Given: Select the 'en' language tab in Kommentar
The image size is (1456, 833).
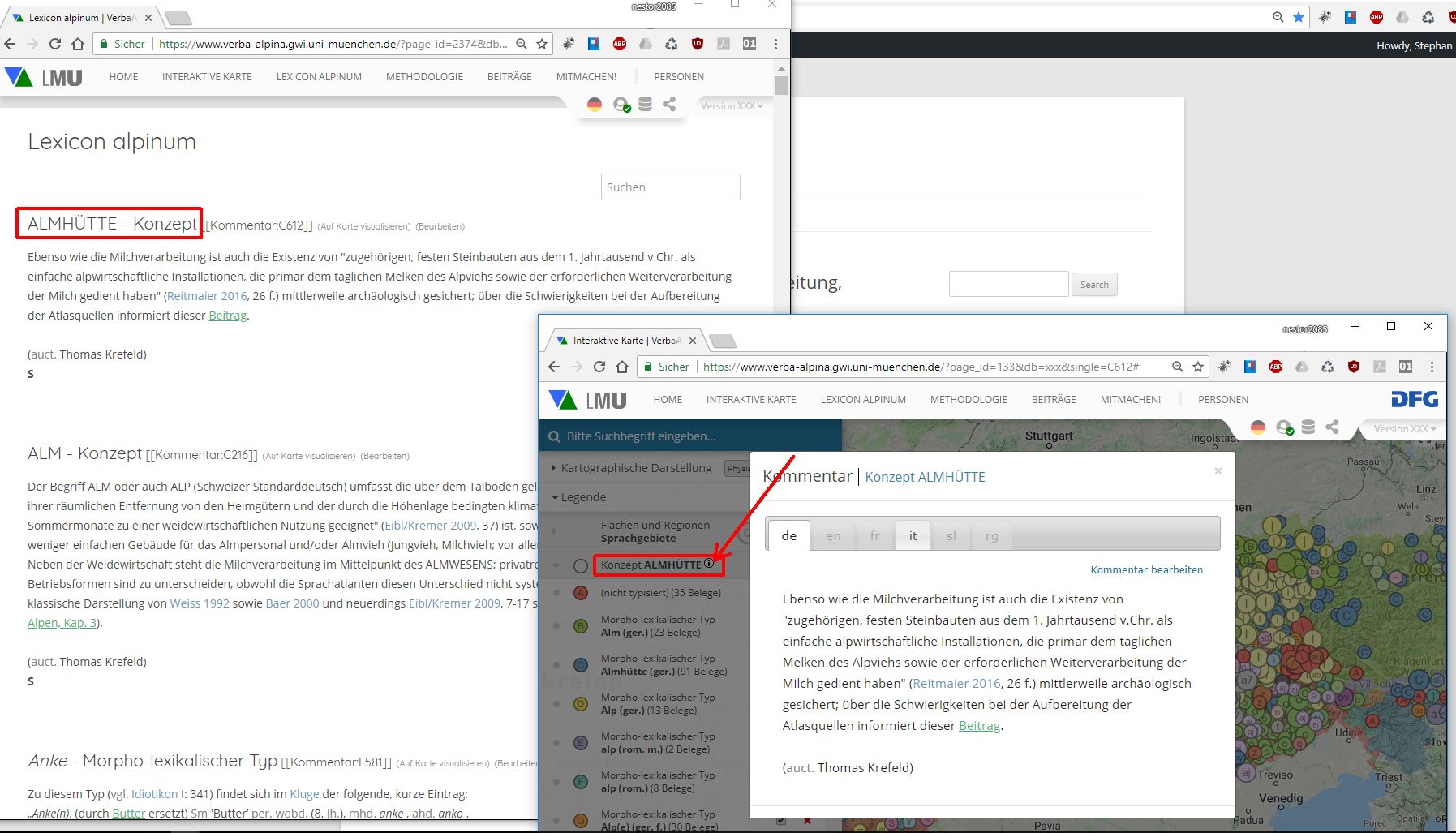Looking at the screenshot, I should tap(833, 535).
